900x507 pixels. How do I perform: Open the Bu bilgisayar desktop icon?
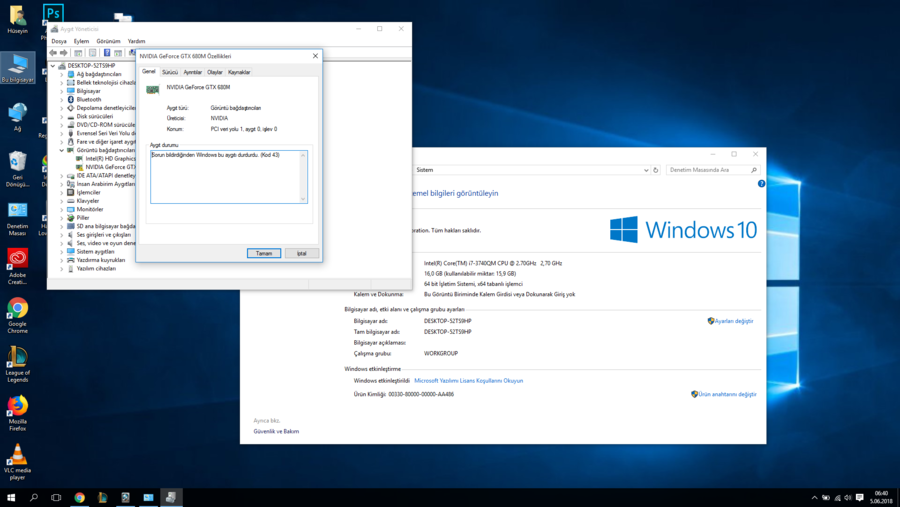[17, 65]
